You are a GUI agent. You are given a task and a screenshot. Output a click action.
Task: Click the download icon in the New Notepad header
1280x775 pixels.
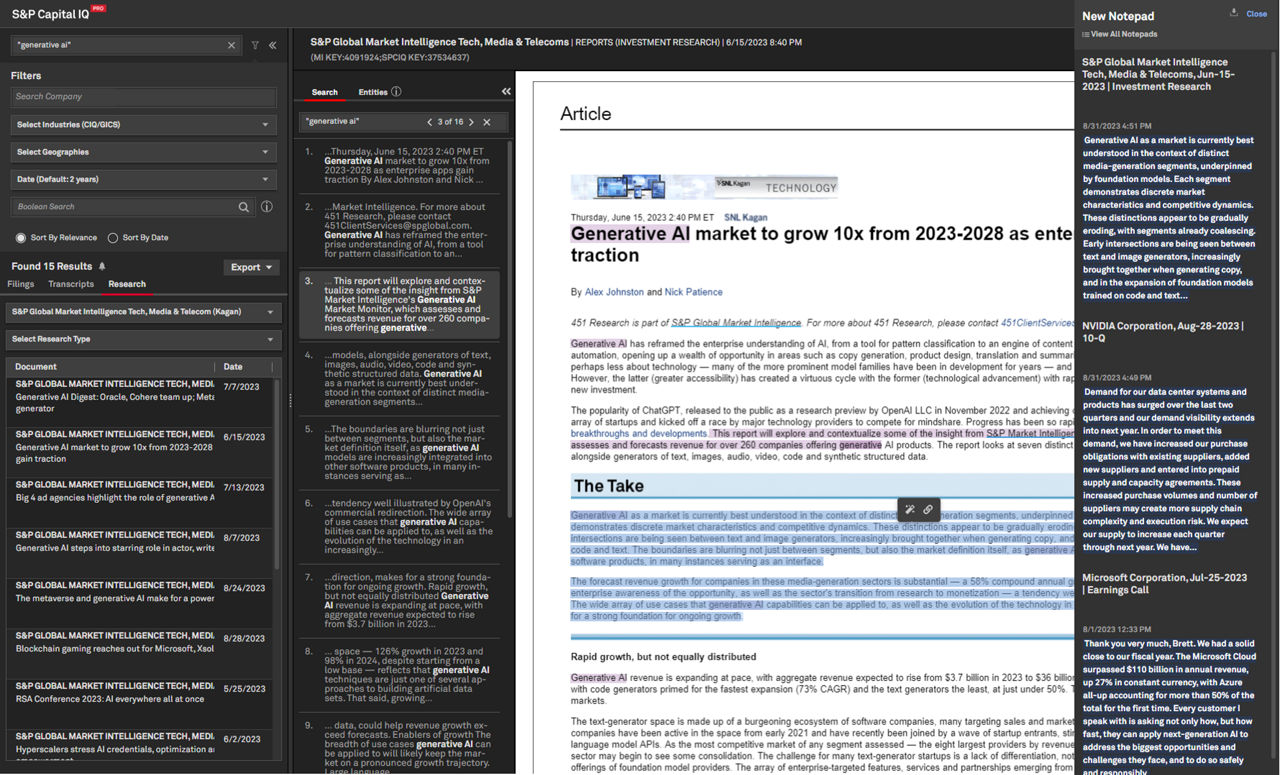pyautogui.click(x=1233, y=14)
